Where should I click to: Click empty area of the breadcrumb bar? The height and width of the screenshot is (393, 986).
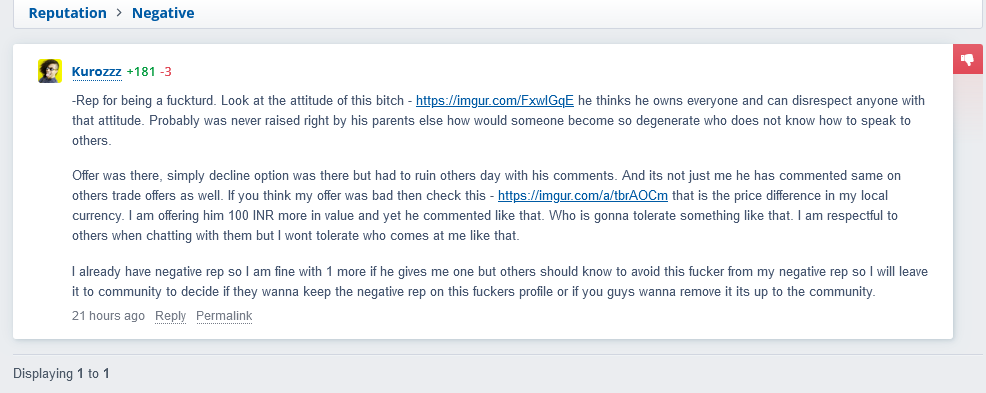click(x=566, y=13)
